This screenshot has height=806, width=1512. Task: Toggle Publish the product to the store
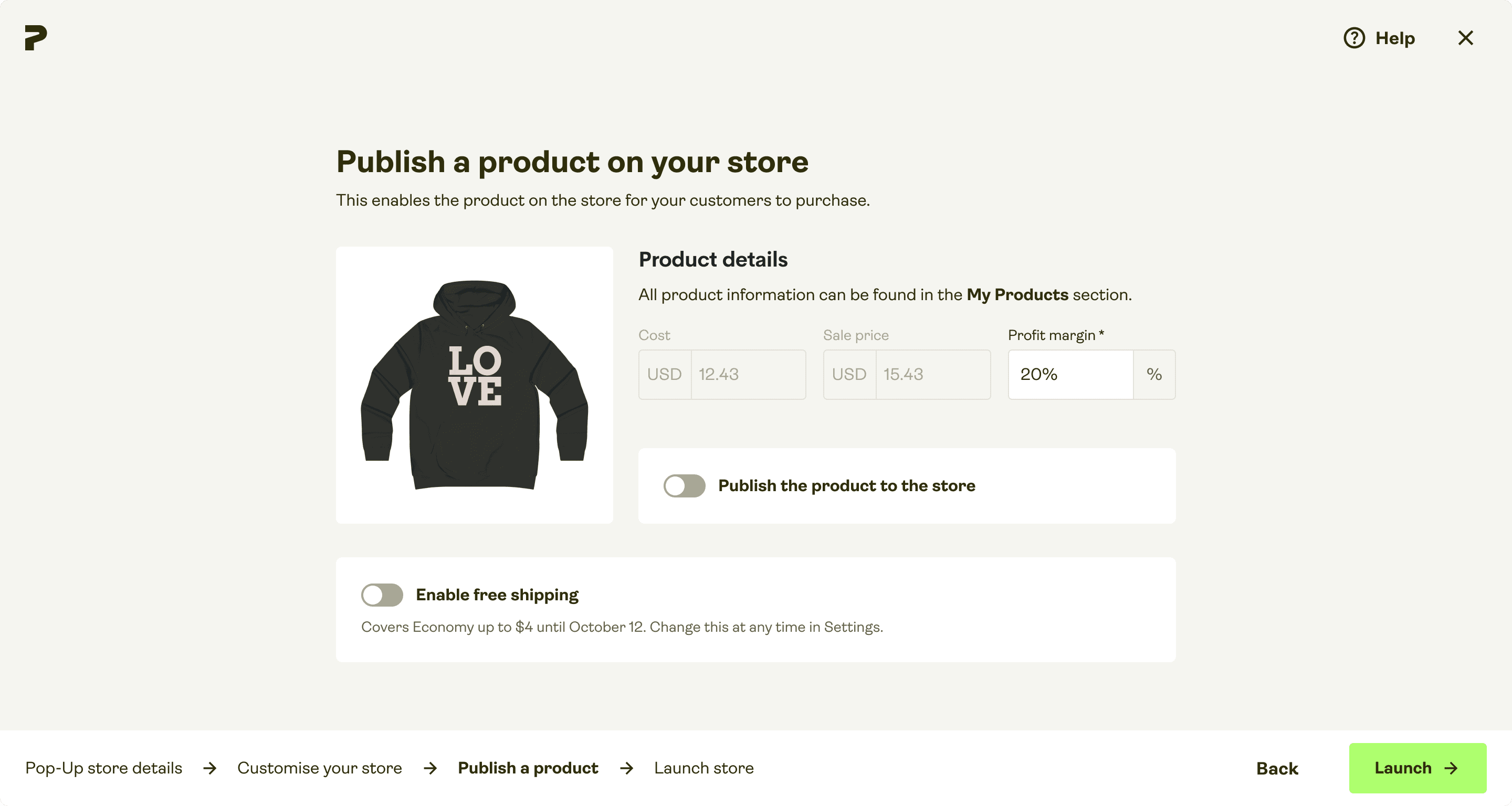(x=685, y=486)
